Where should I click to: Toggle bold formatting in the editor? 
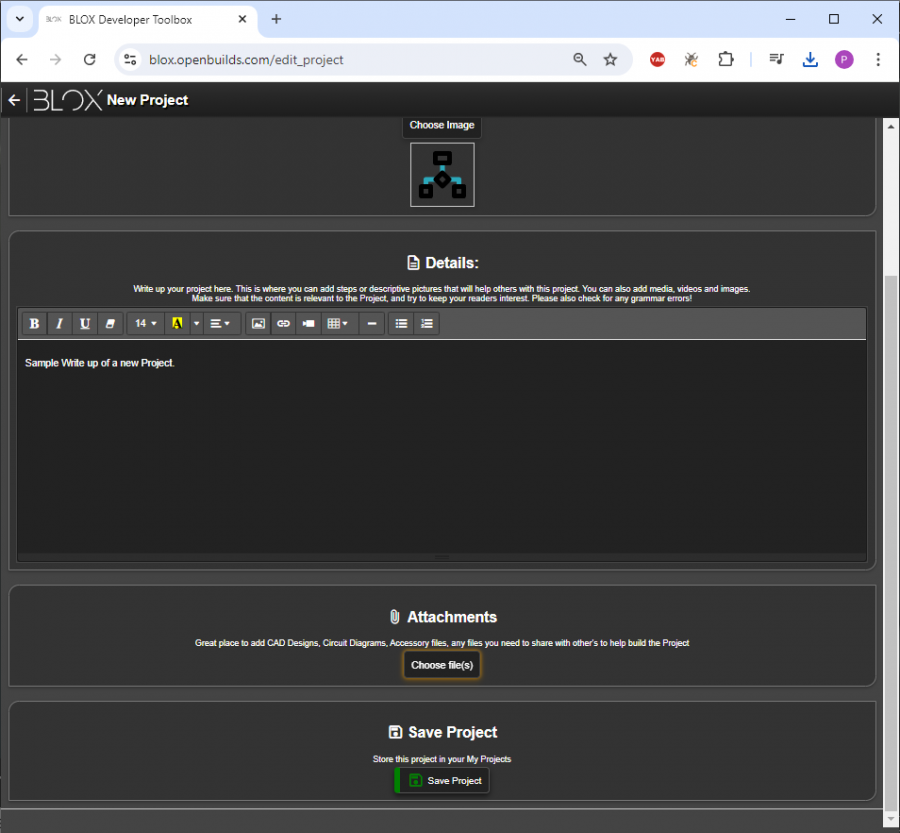(34, 324)
